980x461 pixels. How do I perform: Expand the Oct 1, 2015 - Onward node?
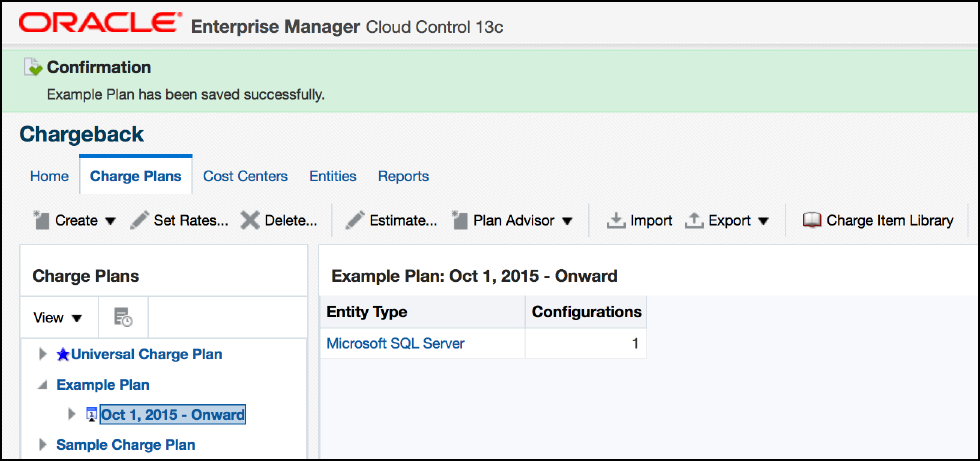71,414
